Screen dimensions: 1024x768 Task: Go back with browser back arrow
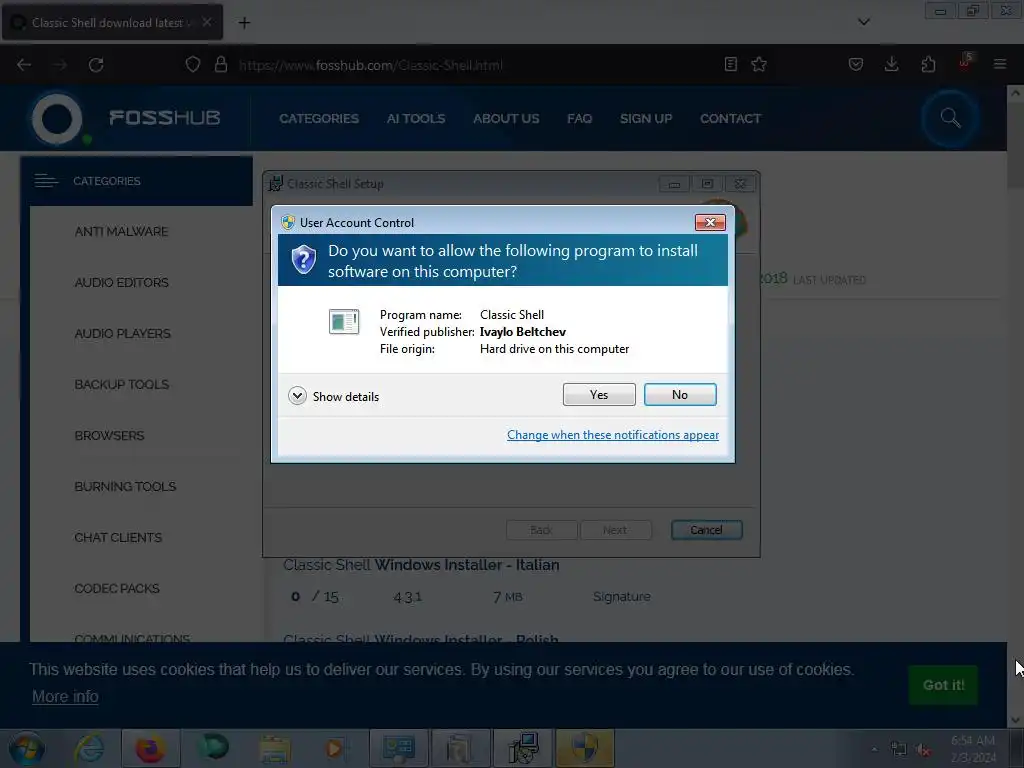click(x=24, y=65)
